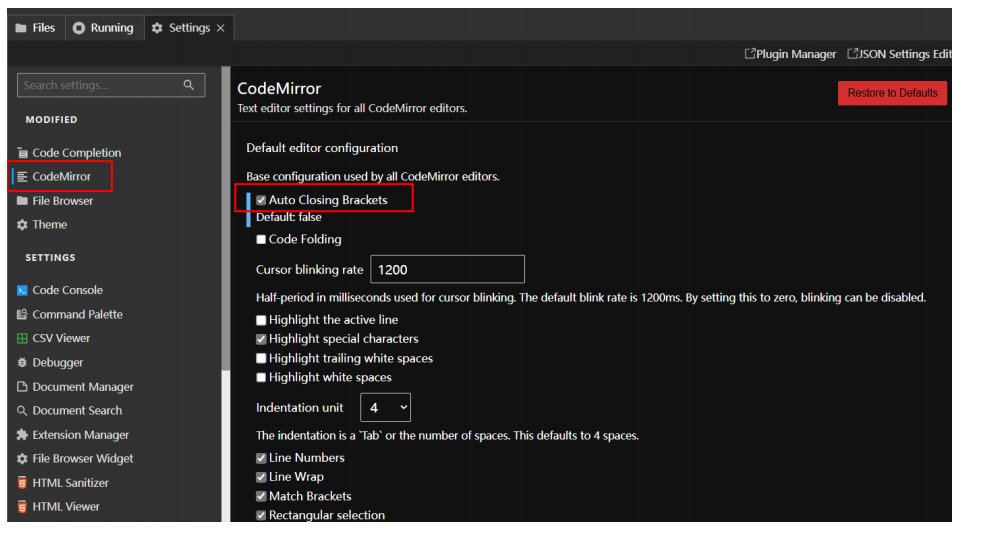Click the Search settings input field
This screenshot has height=535, width=990.
[111, 85]
